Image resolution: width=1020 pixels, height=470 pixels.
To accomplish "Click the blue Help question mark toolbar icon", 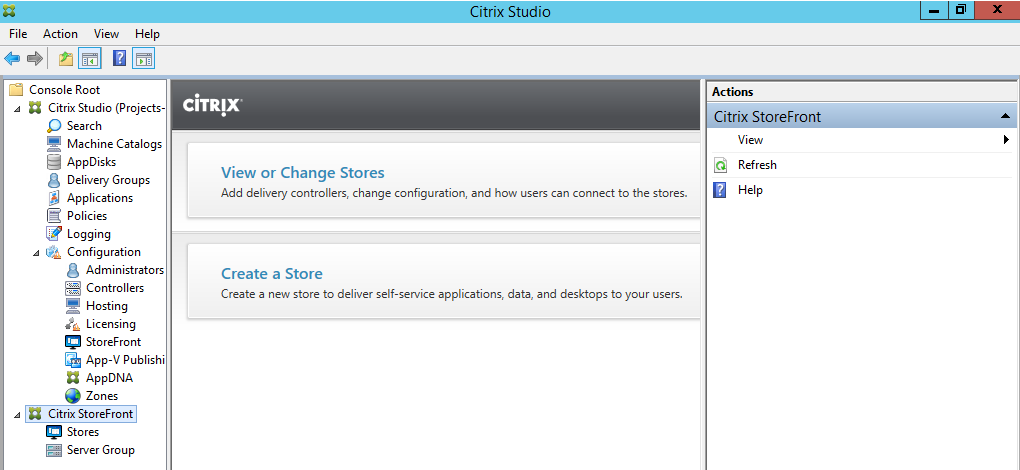I will [119, 59].
